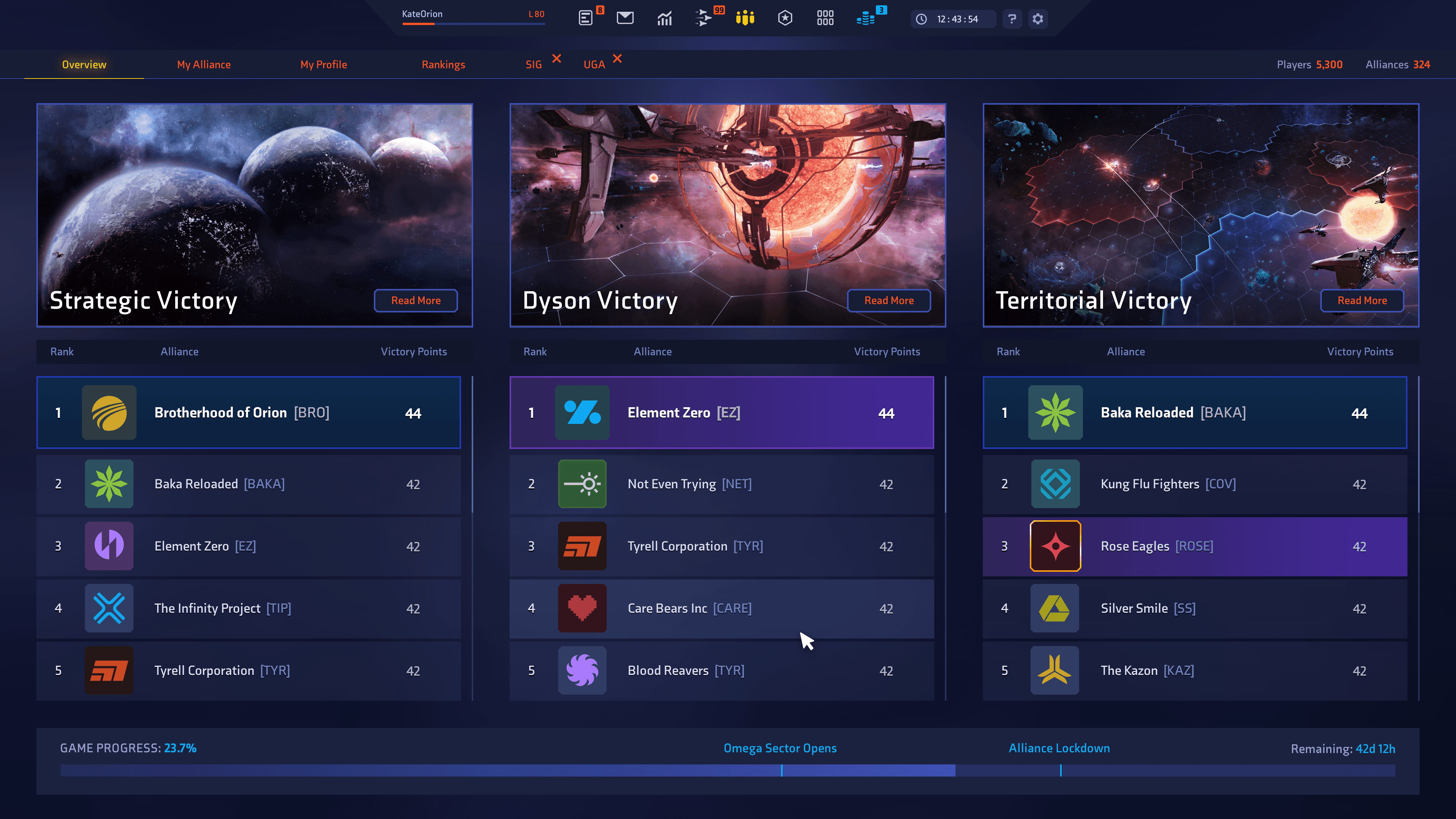Select Care Bears Inc [CARE] name
Image resolution: width=1456 pixels, height=819 pixels.
[690, 608]
